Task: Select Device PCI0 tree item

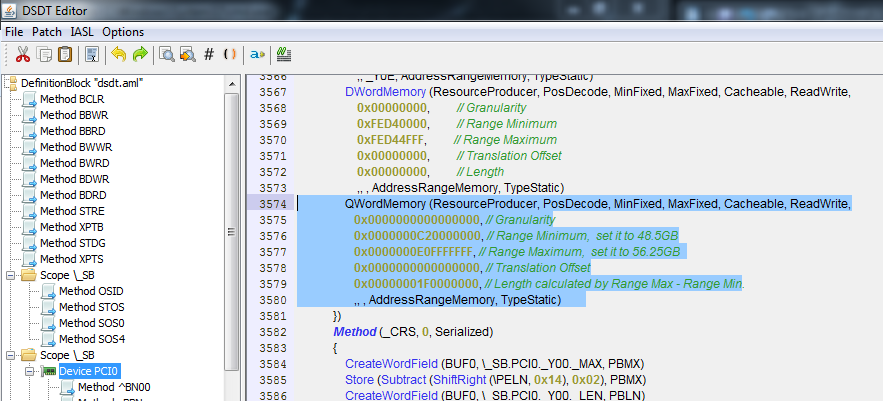Action: 89,371
